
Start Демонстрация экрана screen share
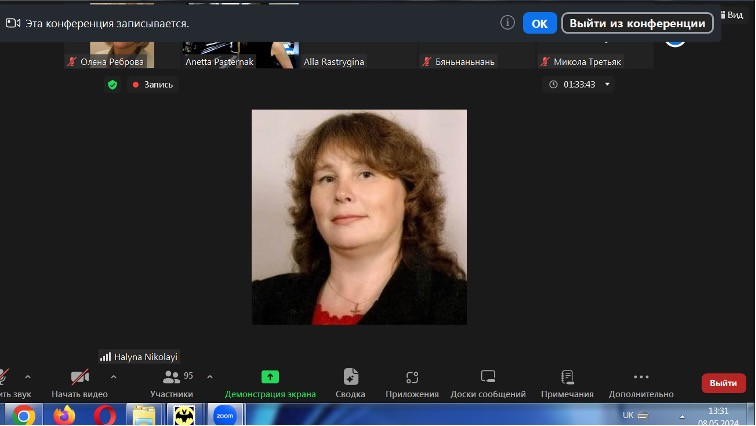pyautogui.click(x=270, y=384)
